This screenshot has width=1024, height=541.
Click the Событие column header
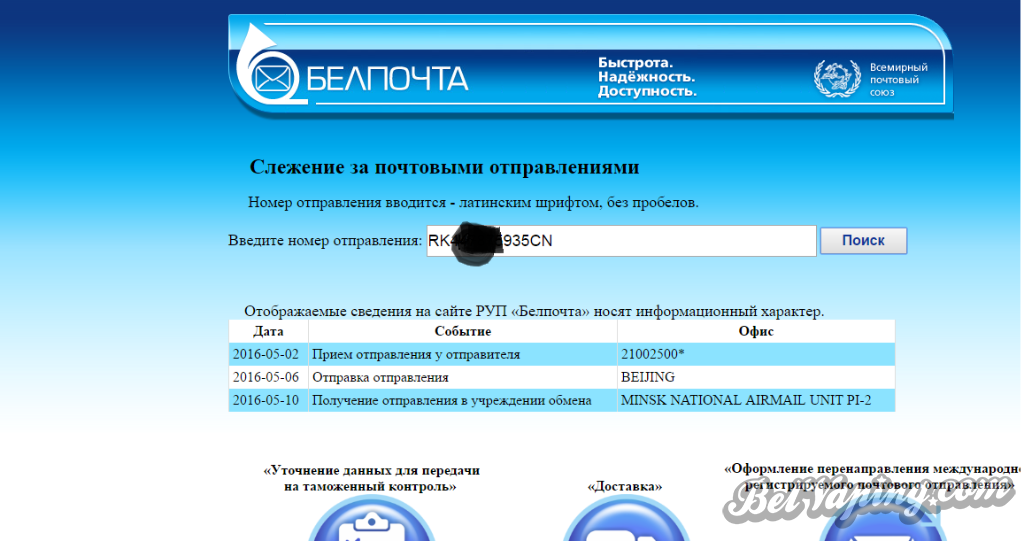(462, 331)
